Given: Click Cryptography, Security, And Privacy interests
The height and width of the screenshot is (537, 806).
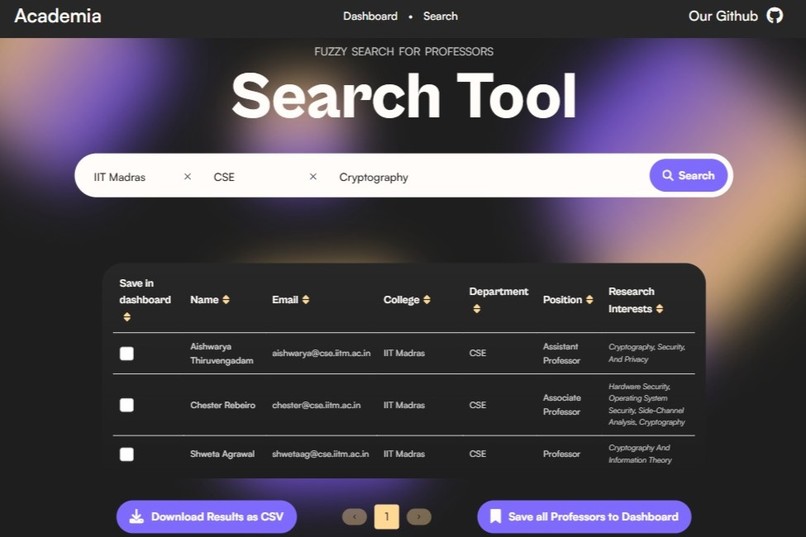Looking at the screenshot, I should 647,353.
